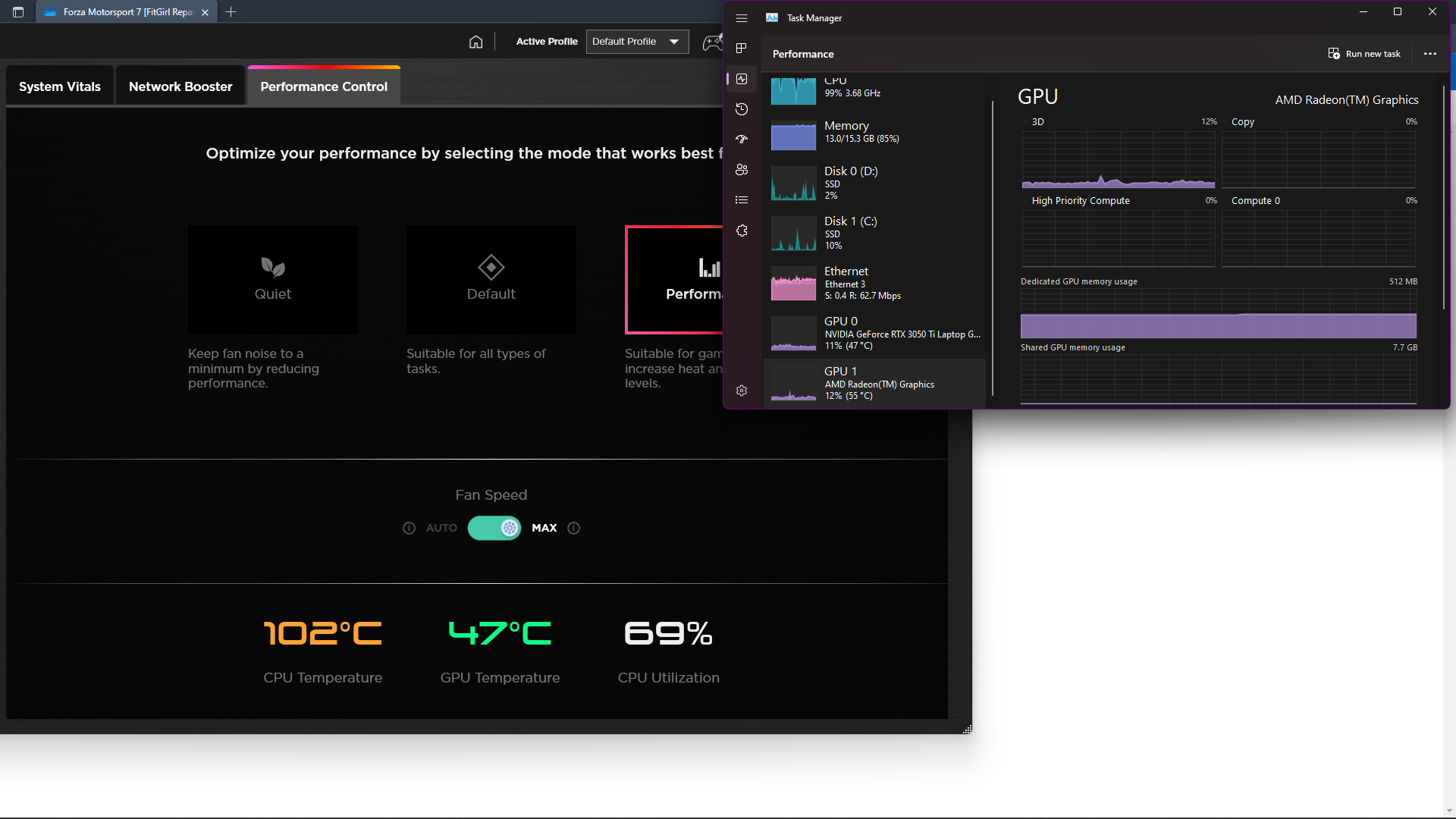Open a new browser tab with plus icon
The image size is (1456, 819).
[231, 12]
